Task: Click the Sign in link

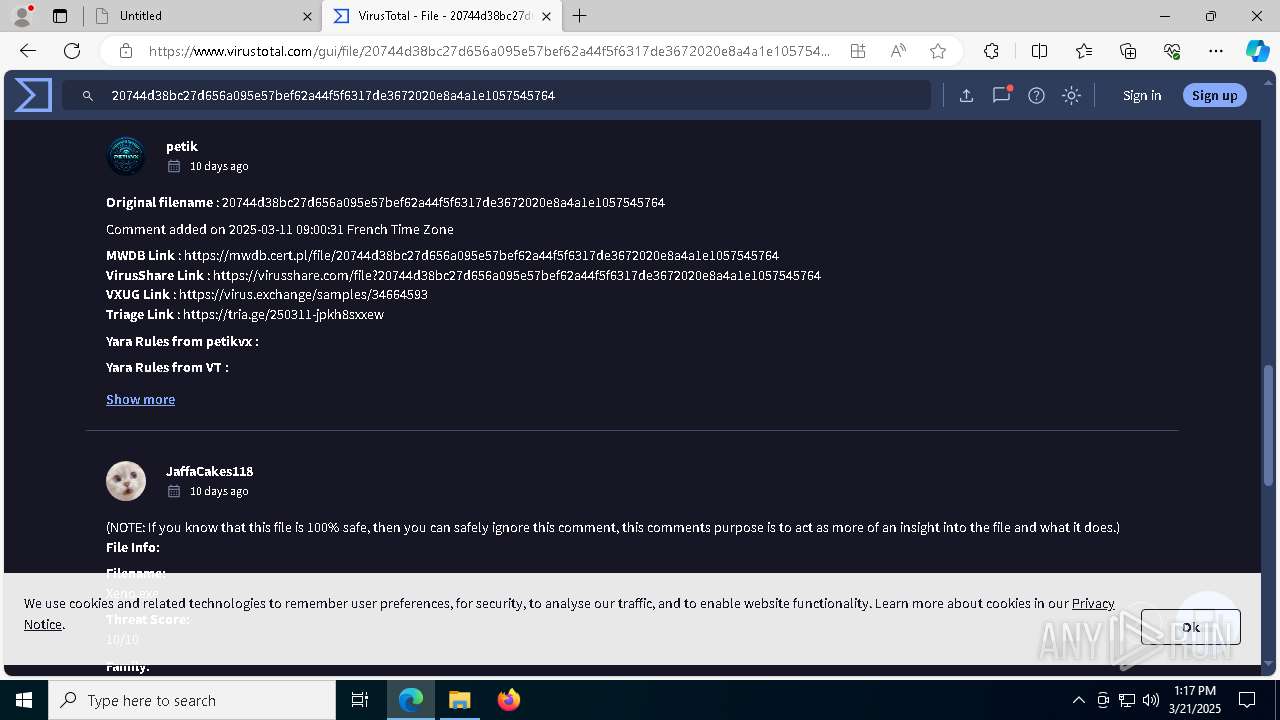Action: [1142, 95]
